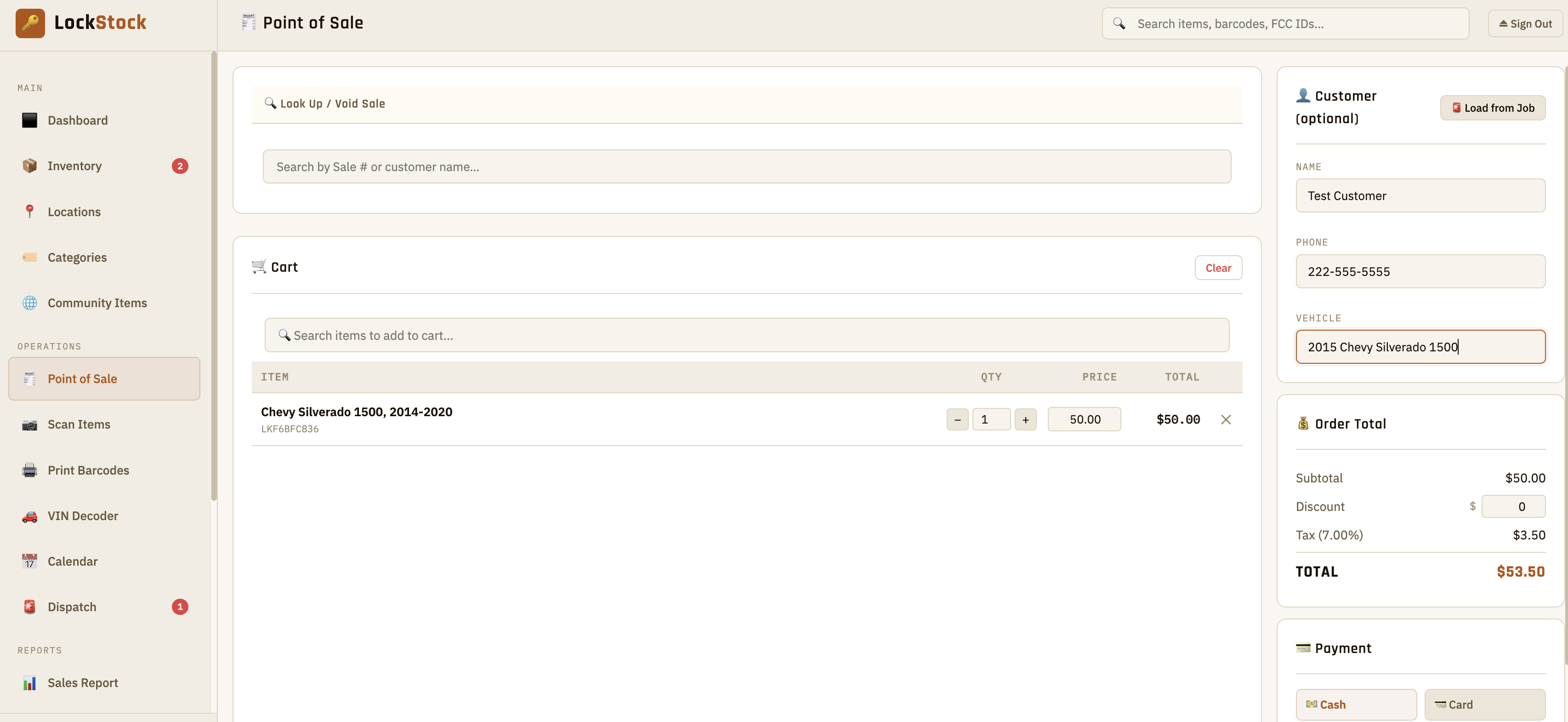Open Calendar from the sidebar
Viewport: 1568px width, 722px height.
pyautogui.click(x=73, y=561)
